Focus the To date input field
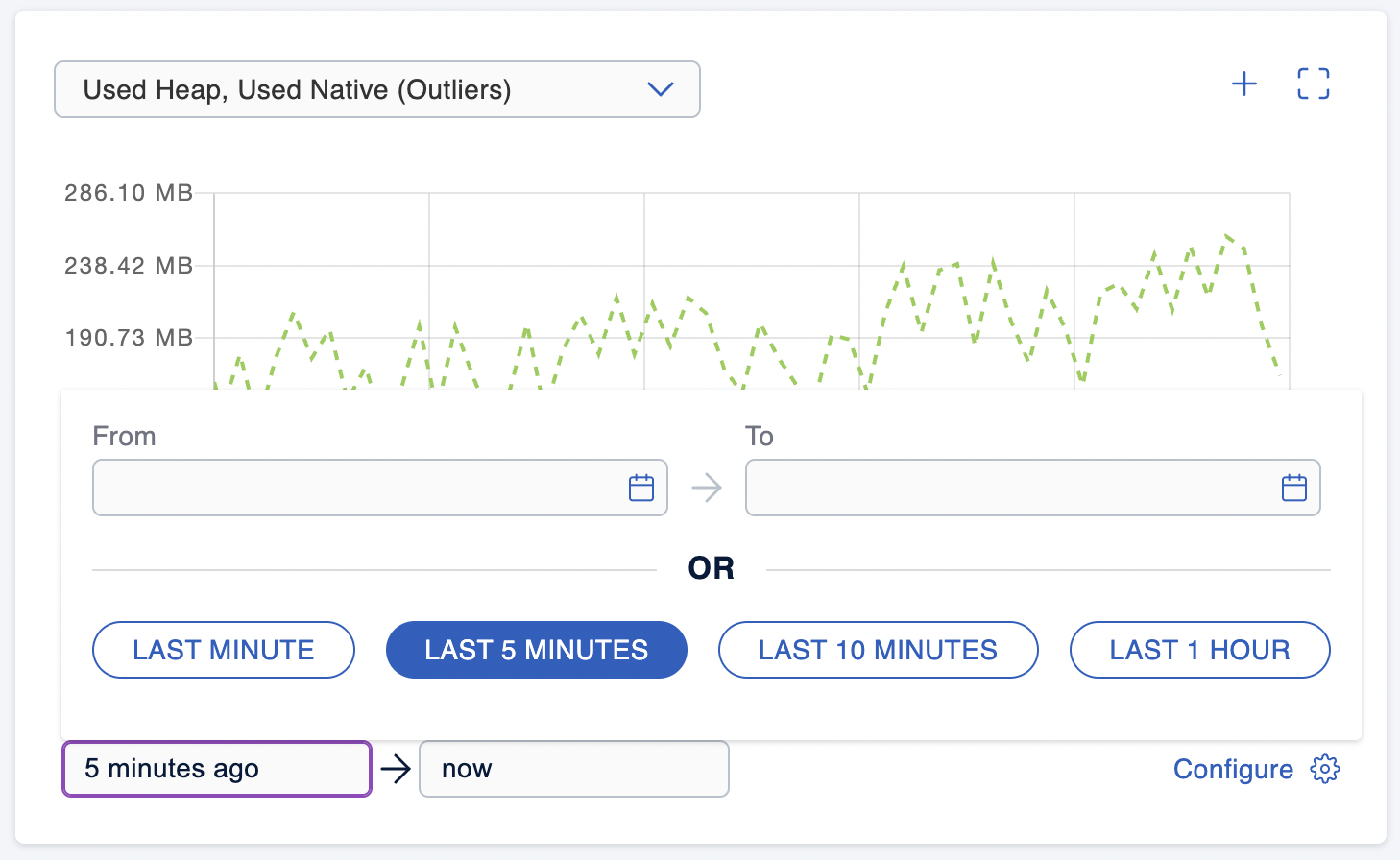1400x860 pixels. pos(1008,488)
